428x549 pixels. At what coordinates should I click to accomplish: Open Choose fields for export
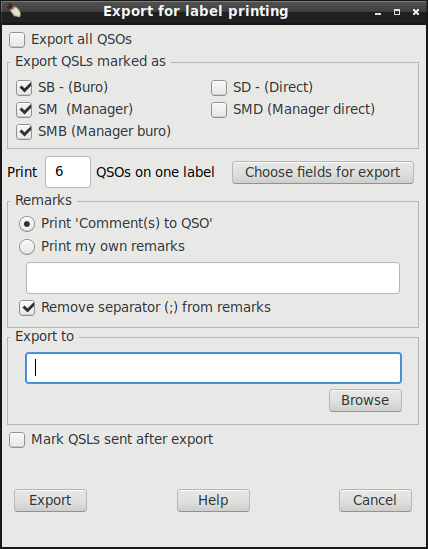coord(323,172)
